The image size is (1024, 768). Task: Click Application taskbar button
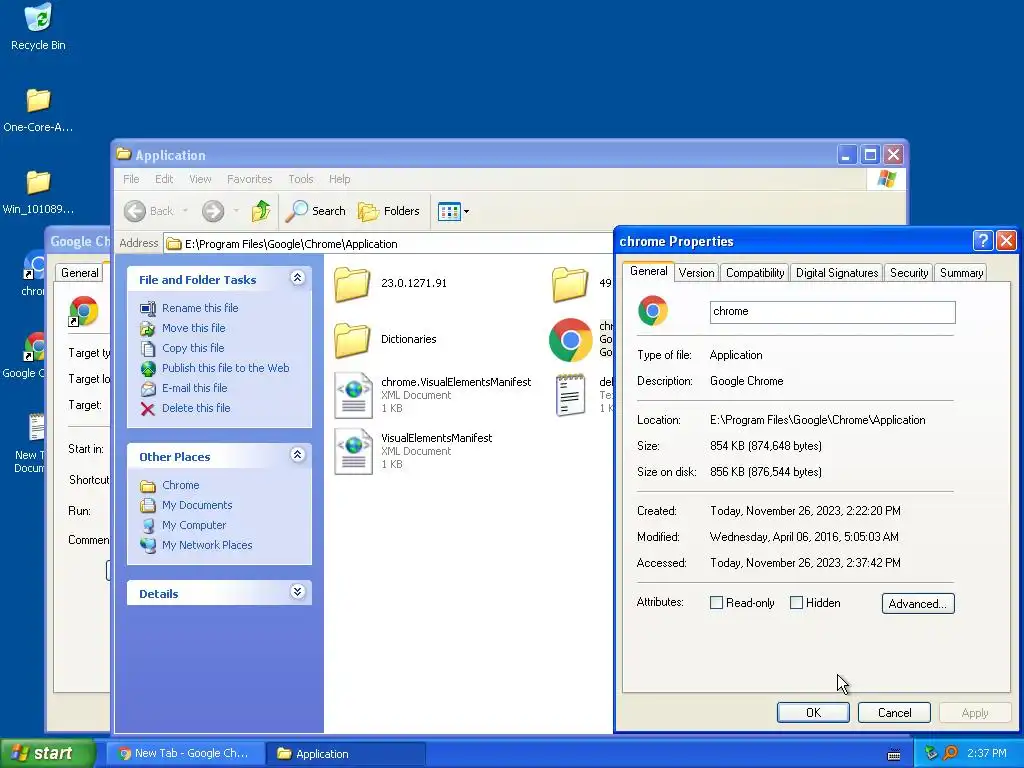[345, 754]
